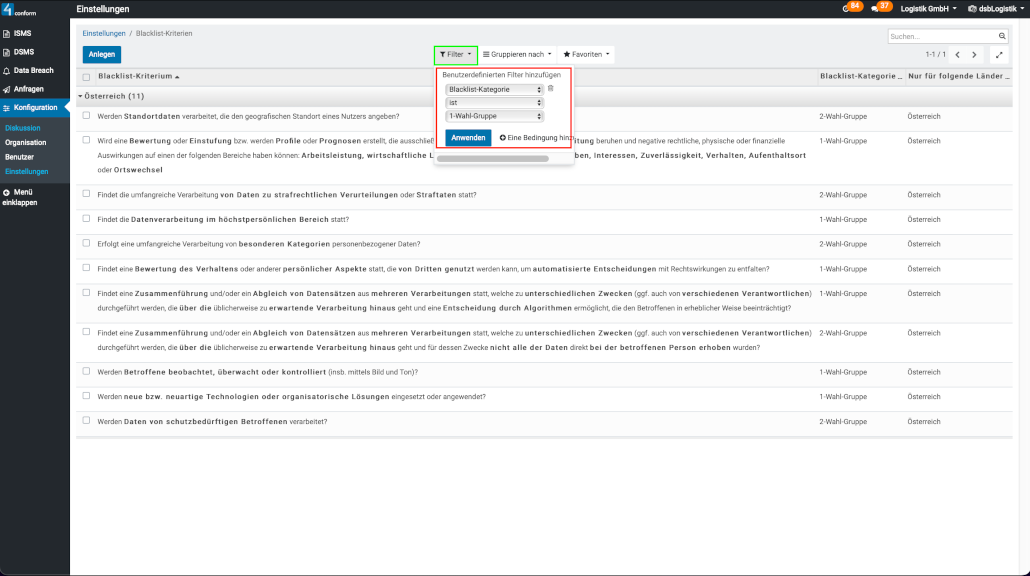The width and height of the screenshot is (1030, 576).
Task: Check the Daten von schutzbedürftigen Betroffenen row
Action: click(87, 421)
